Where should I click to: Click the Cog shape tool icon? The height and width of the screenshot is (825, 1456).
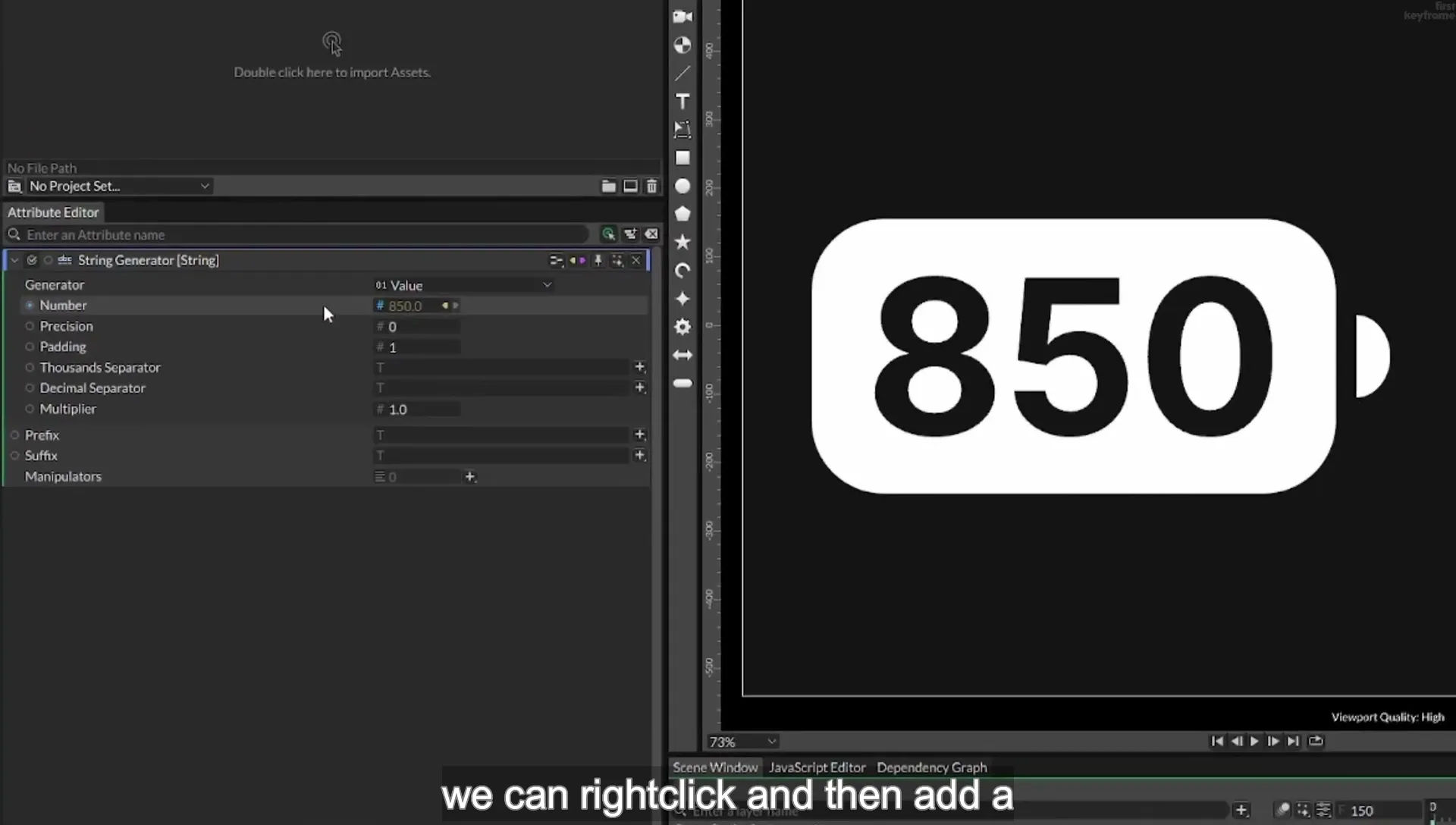[x=682, y=327]
